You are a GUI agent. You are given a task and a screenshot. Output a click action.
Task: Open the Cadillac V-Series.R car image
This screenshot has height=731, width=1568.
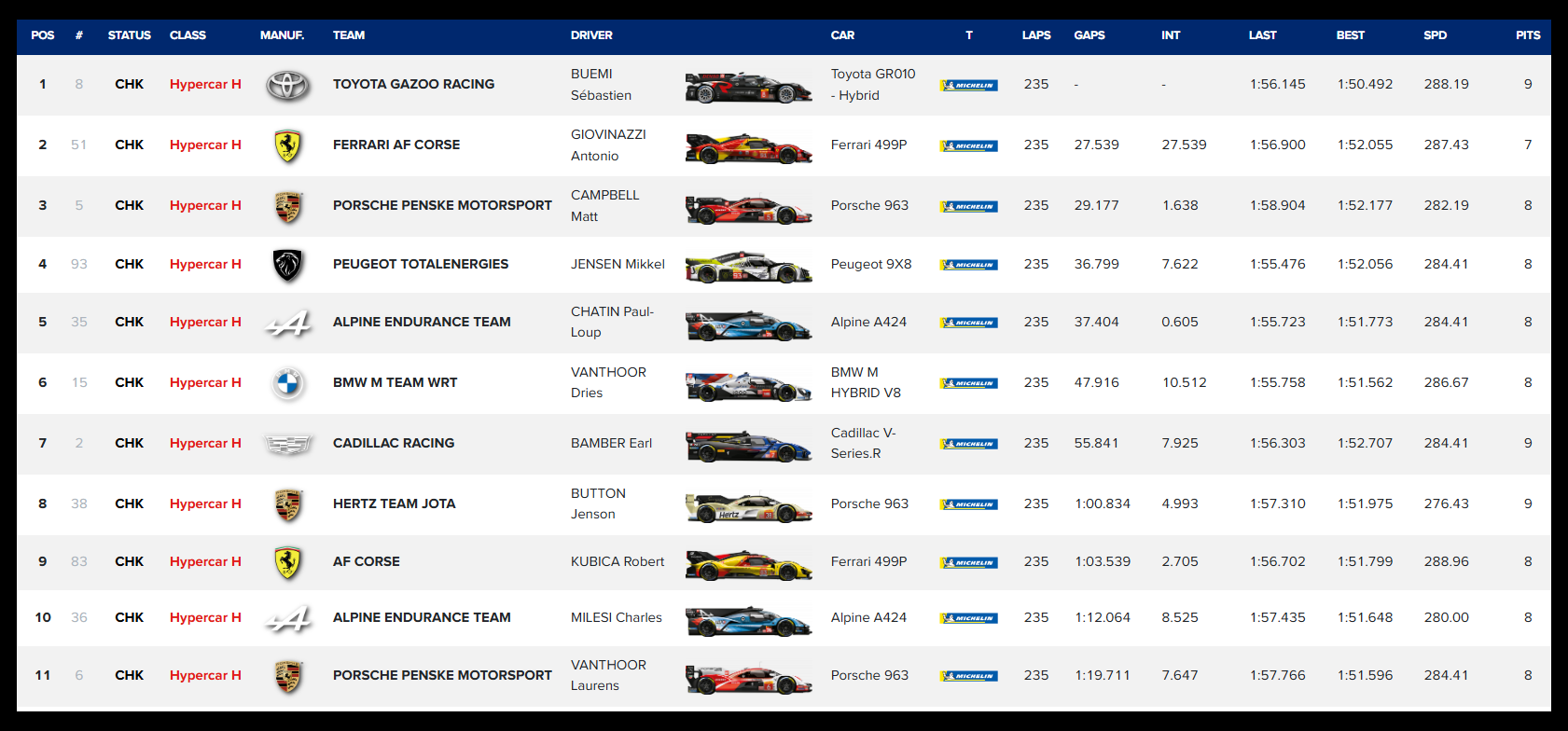click(748, 447)
